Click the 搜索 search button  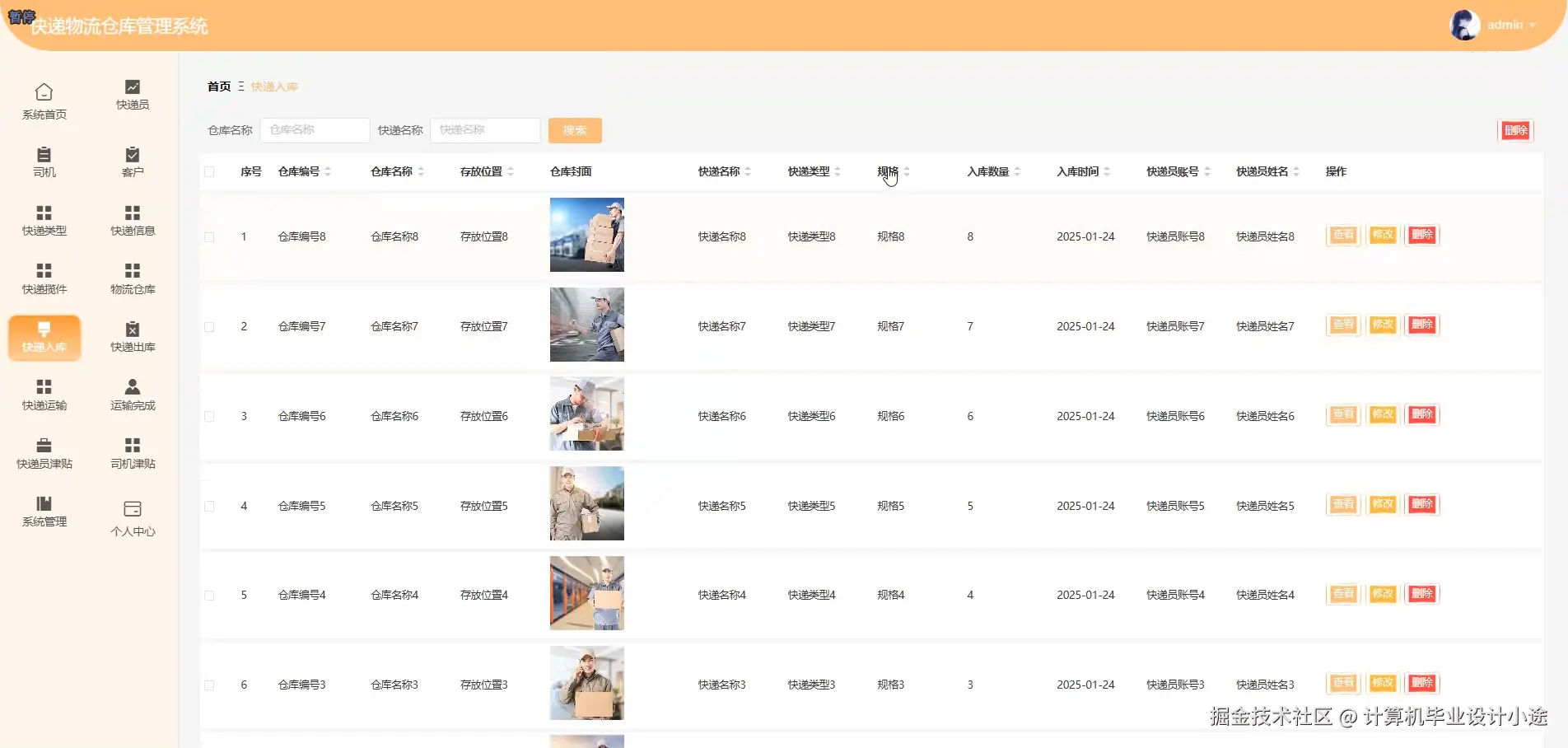pyautogui.click(x=574, y=130)
